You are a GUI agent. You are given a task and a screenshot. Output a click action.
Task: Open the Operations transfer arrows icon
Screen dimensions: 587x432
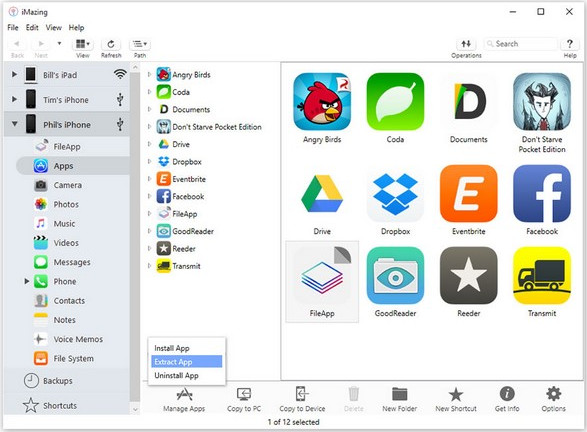(x=466, y=44)
